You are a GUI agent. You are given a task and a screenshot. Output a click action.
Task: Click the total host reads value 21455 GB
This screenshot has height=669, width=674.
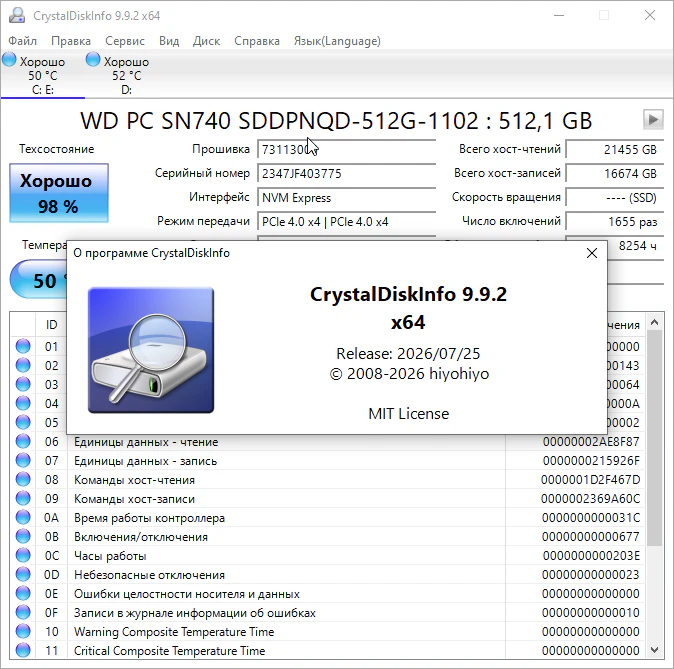(615, 149)
